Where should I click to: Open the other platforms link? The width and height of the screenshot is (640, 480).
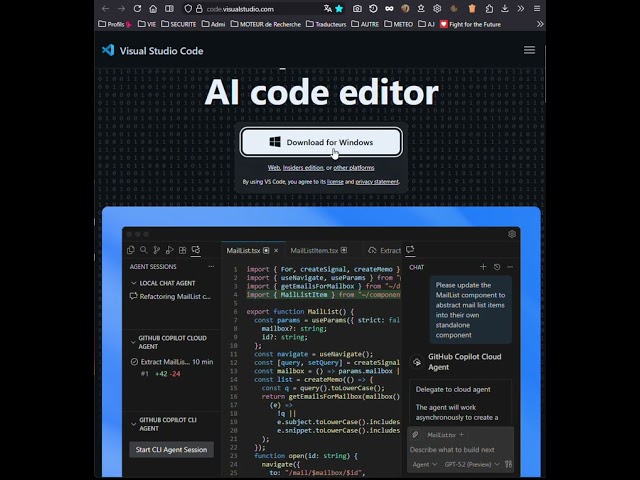(x=353, y=168)
